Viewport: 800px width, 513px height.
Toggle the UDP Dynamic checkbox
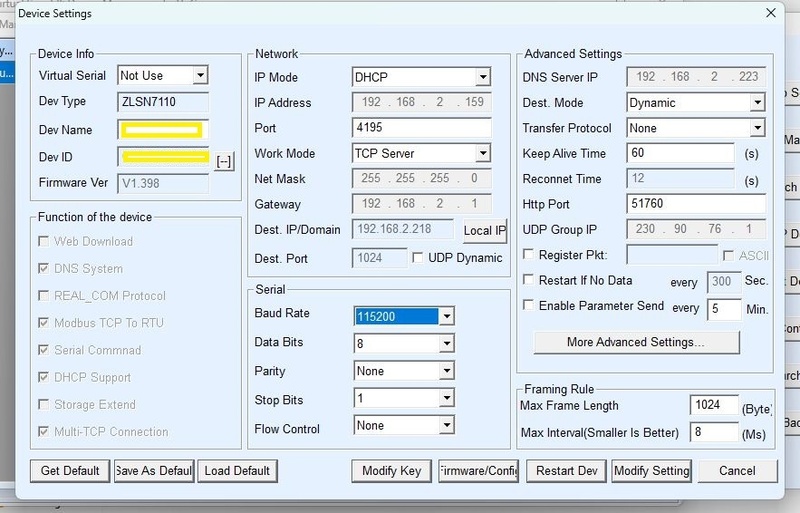pyautogui.click(x=417, y=258)
